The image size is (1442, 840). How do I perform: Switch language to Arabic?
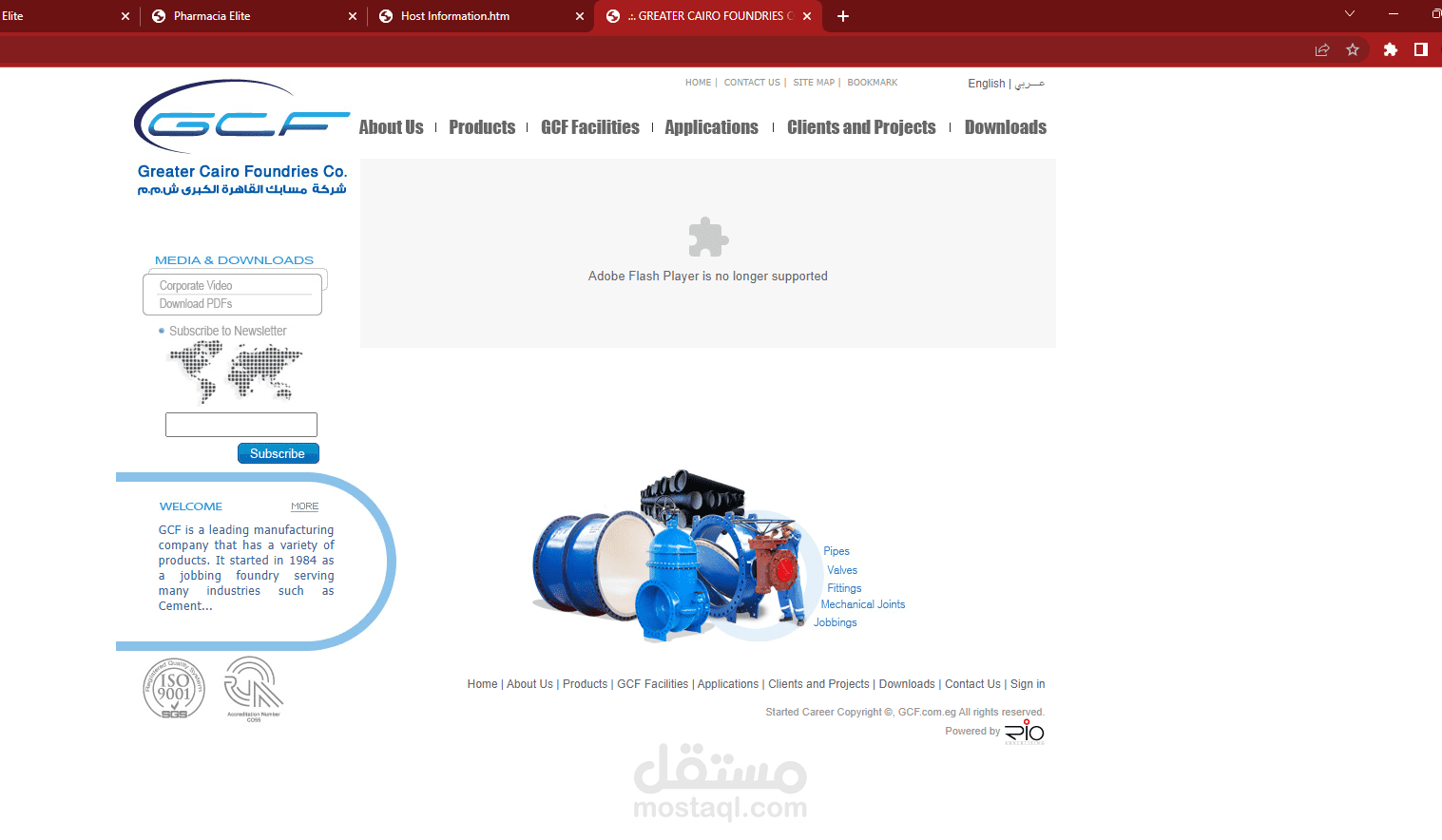[x=1029, y=84]
